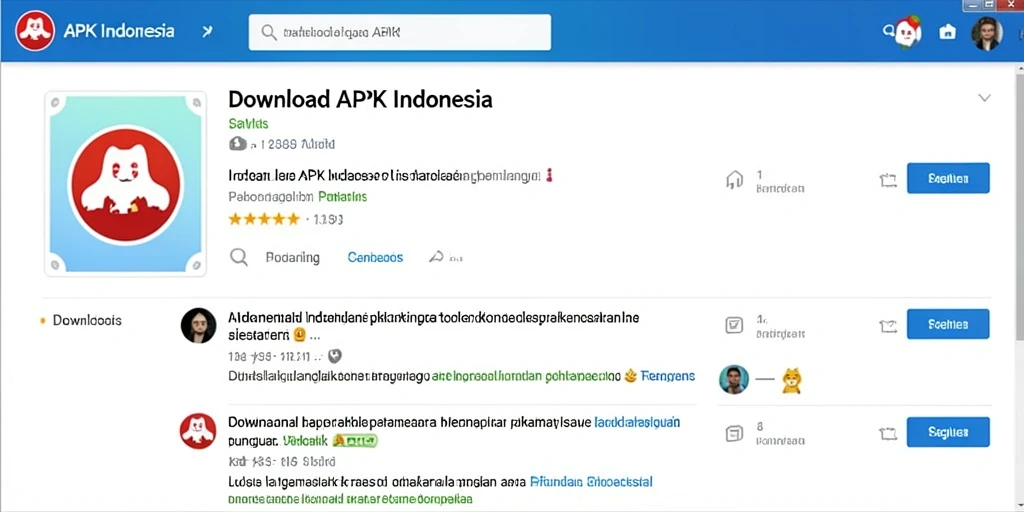Click the checkbox icon in second post row
Viewport: 1024px width, 512px height.
[734, 433]
